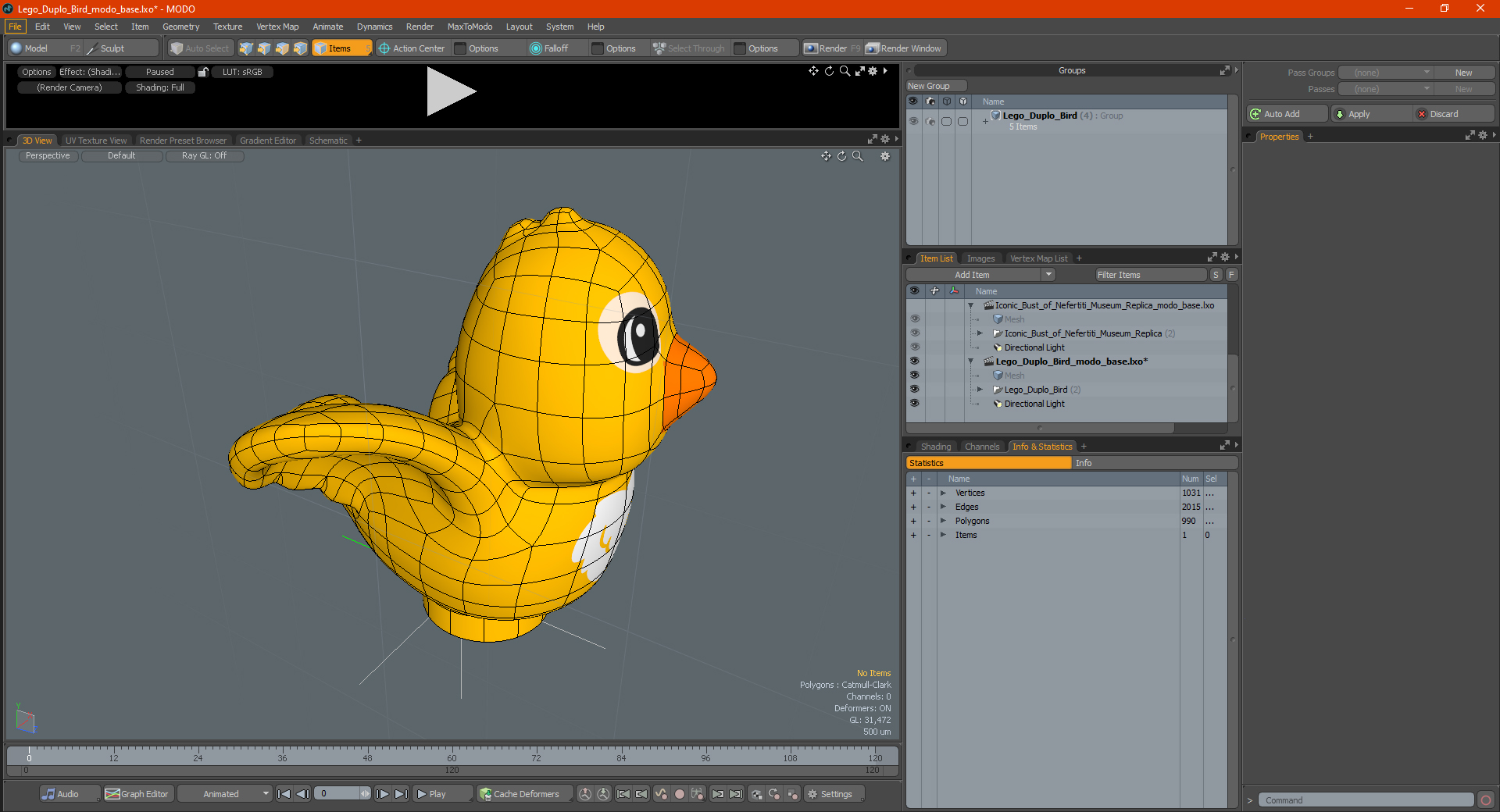Click command history record icon
1500x812 pixels.
click(1486, 800)
